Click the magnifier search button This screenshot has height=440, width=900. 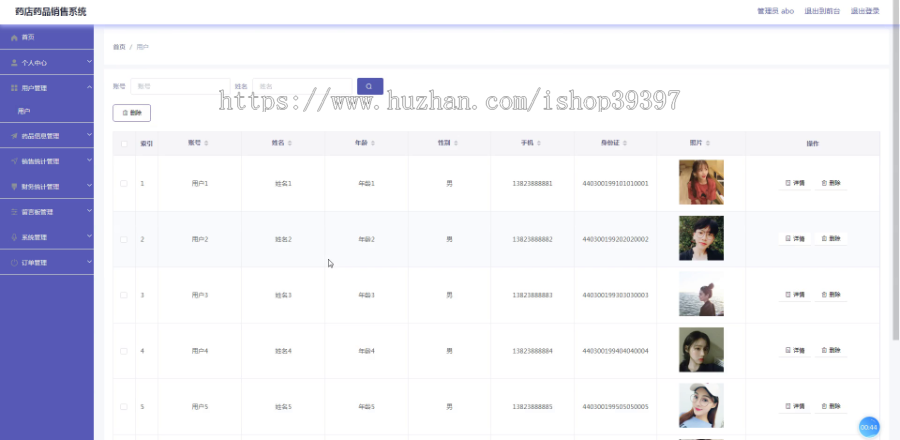pyautogui.click(x=370, y=86)
